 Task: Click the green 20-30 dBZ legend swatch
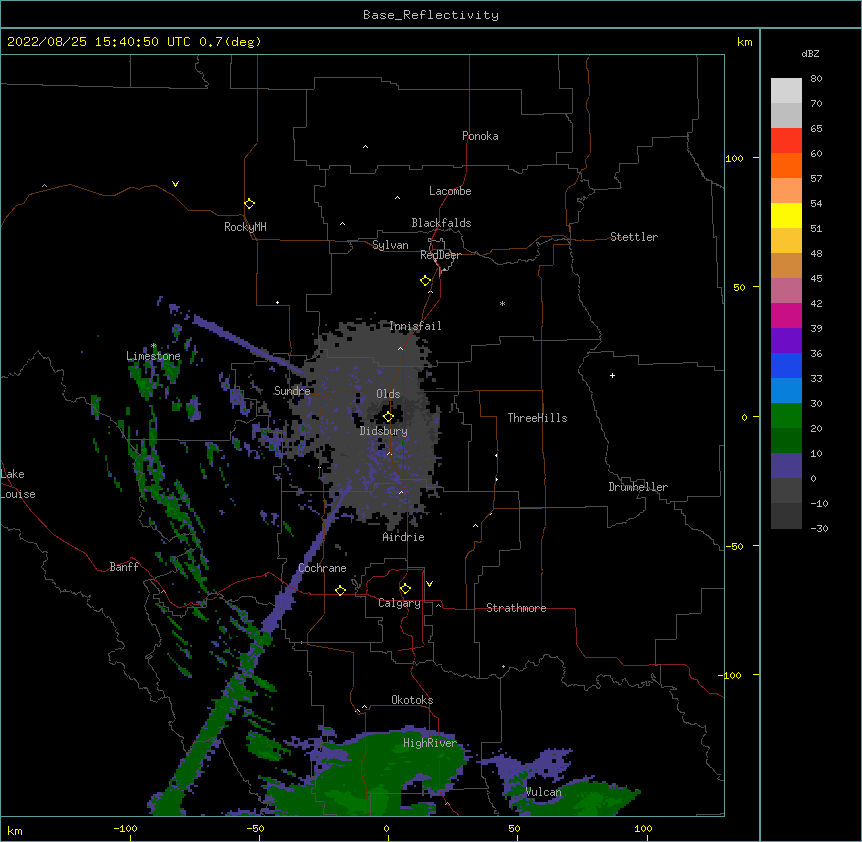(x=786, y=416)
